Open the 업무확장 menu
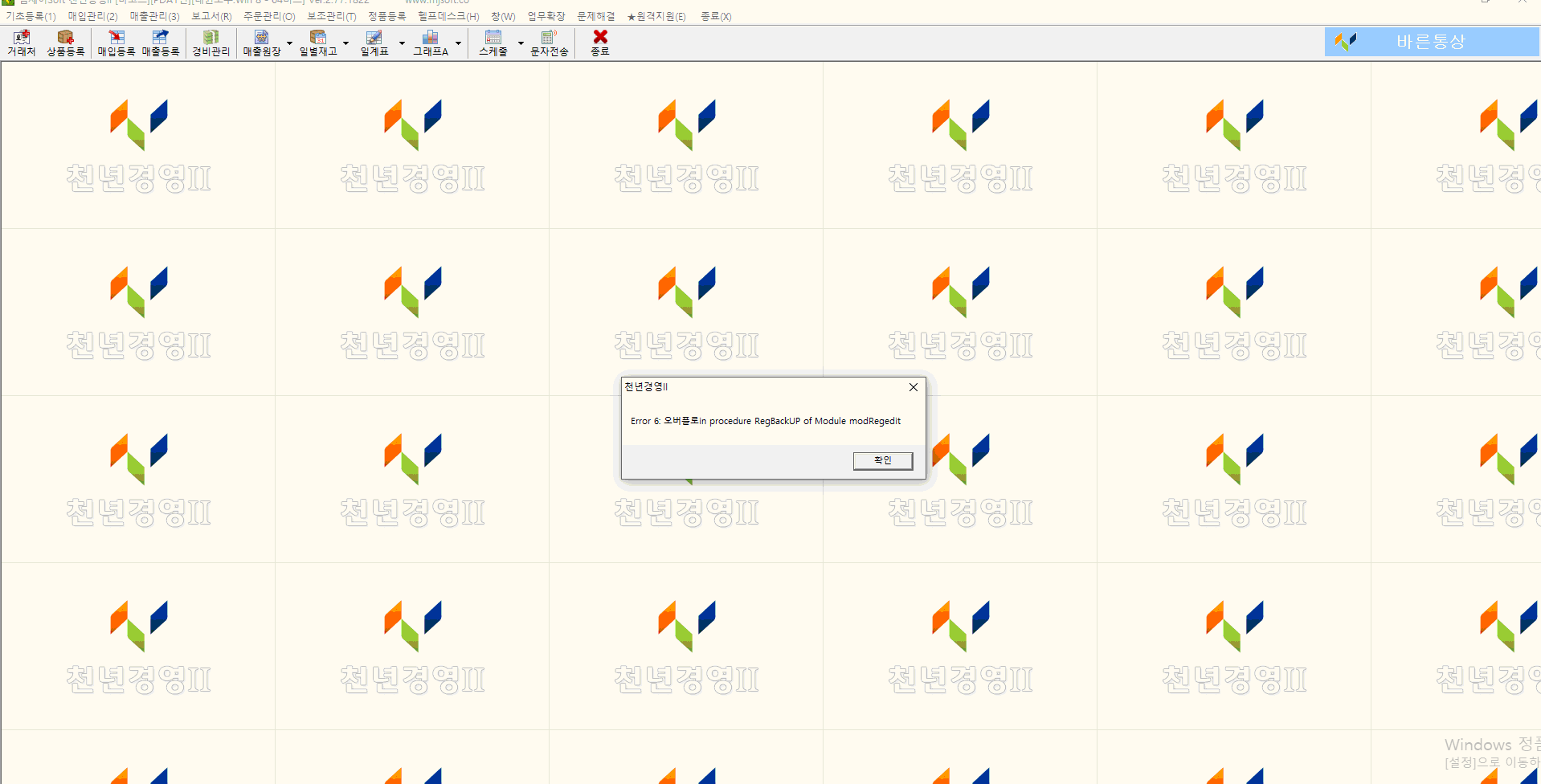Screen dimensions: 1541x784 click(546, 16)
